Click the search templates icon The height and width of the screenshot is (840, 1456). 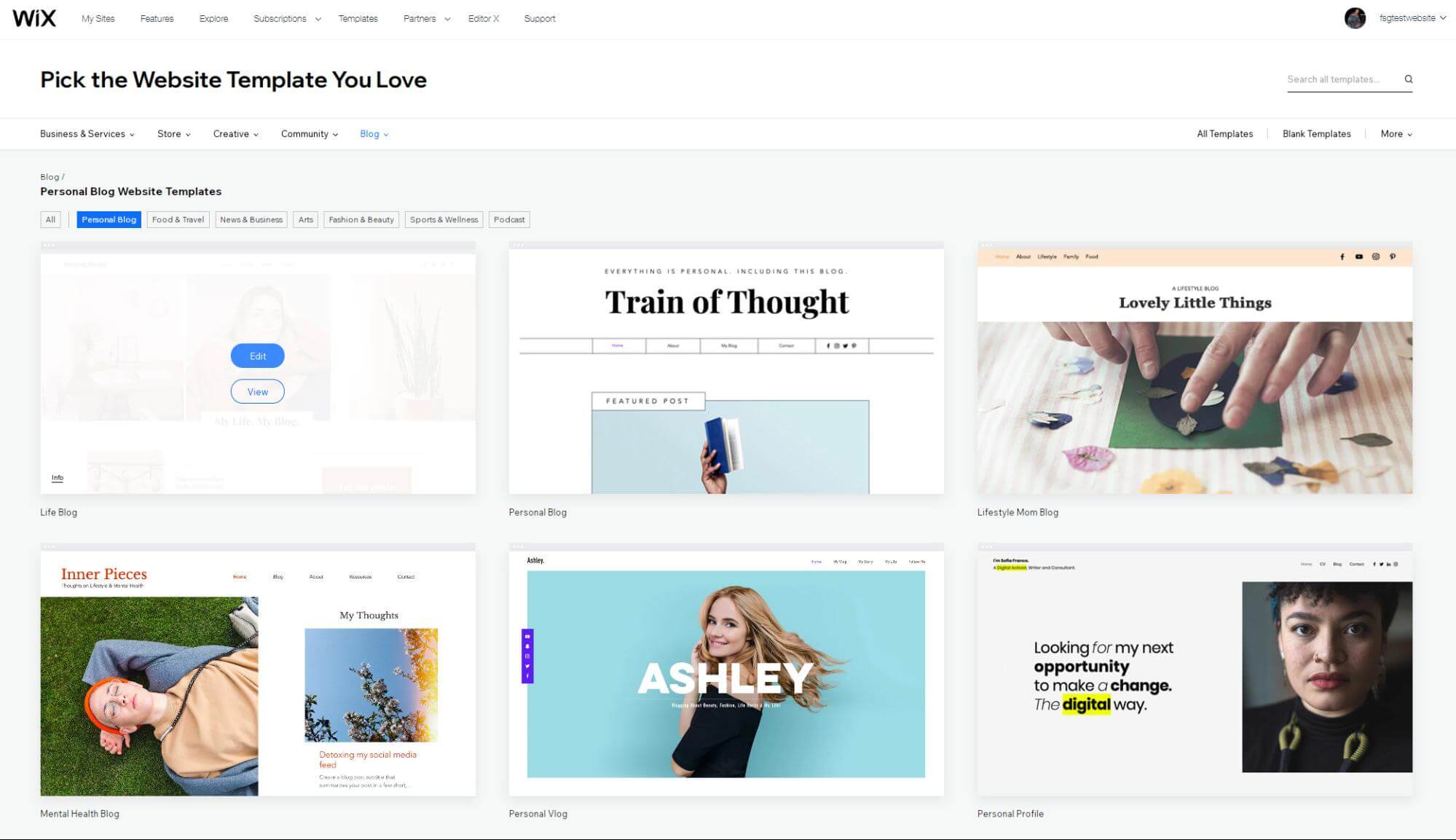[x=1409, y=79]
